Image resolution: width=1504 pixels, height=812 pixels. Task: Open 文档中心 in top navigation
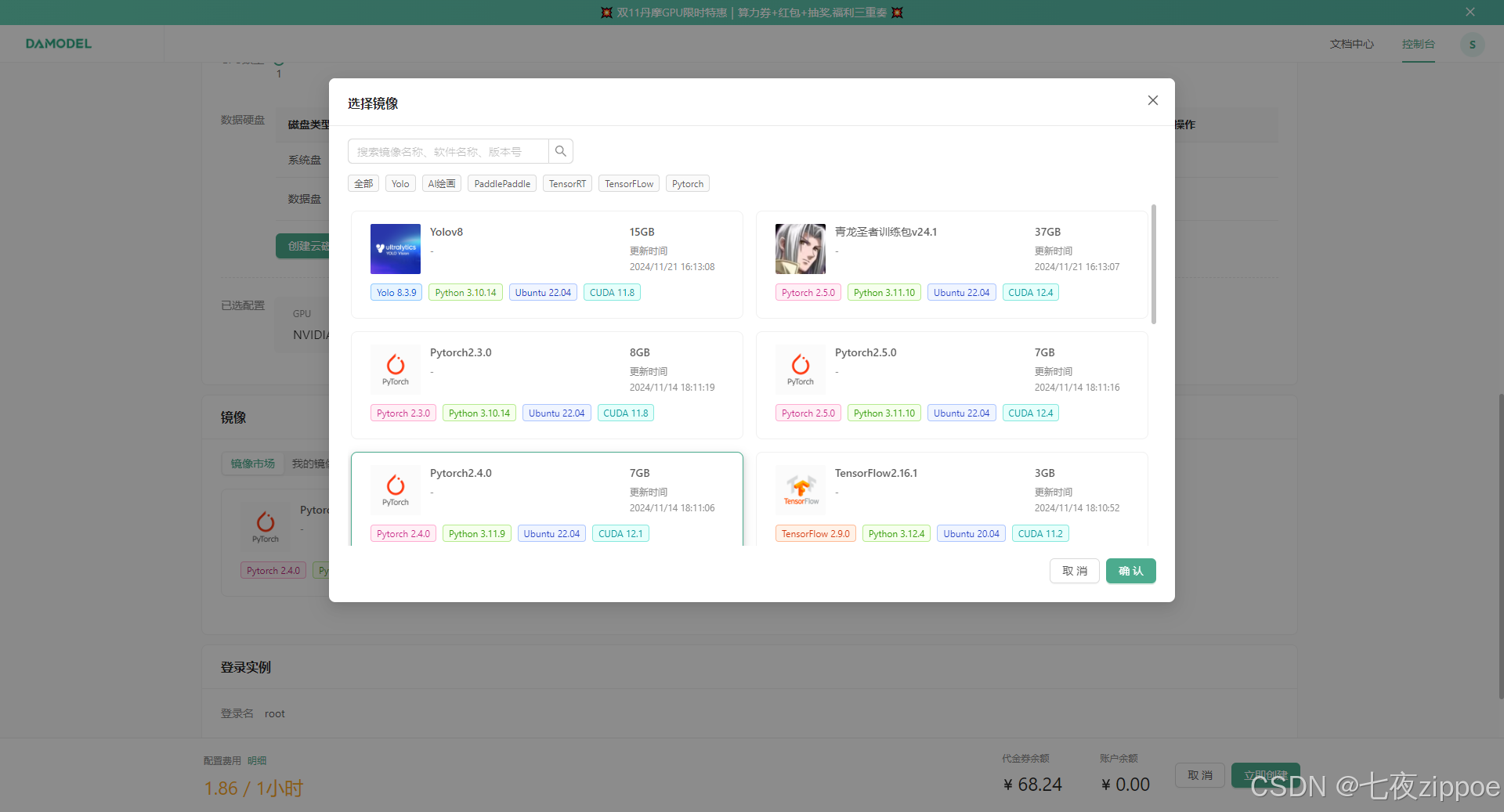tap(1352, 44)
